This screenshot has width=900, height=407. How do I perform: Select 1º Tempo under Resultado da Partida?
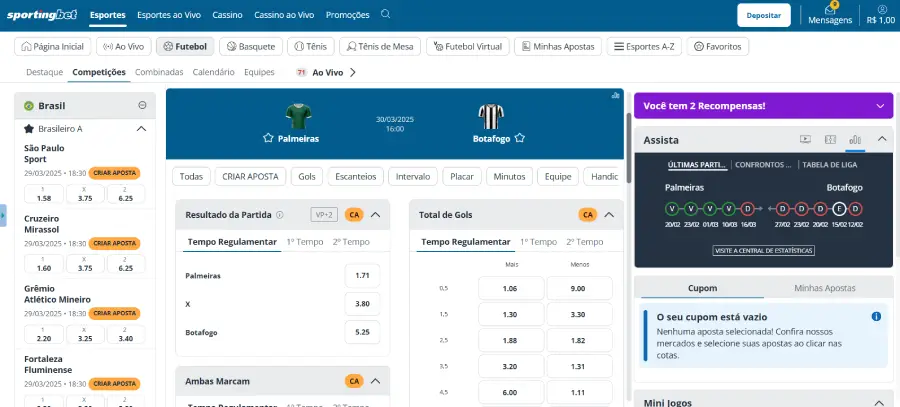point(305,242)
